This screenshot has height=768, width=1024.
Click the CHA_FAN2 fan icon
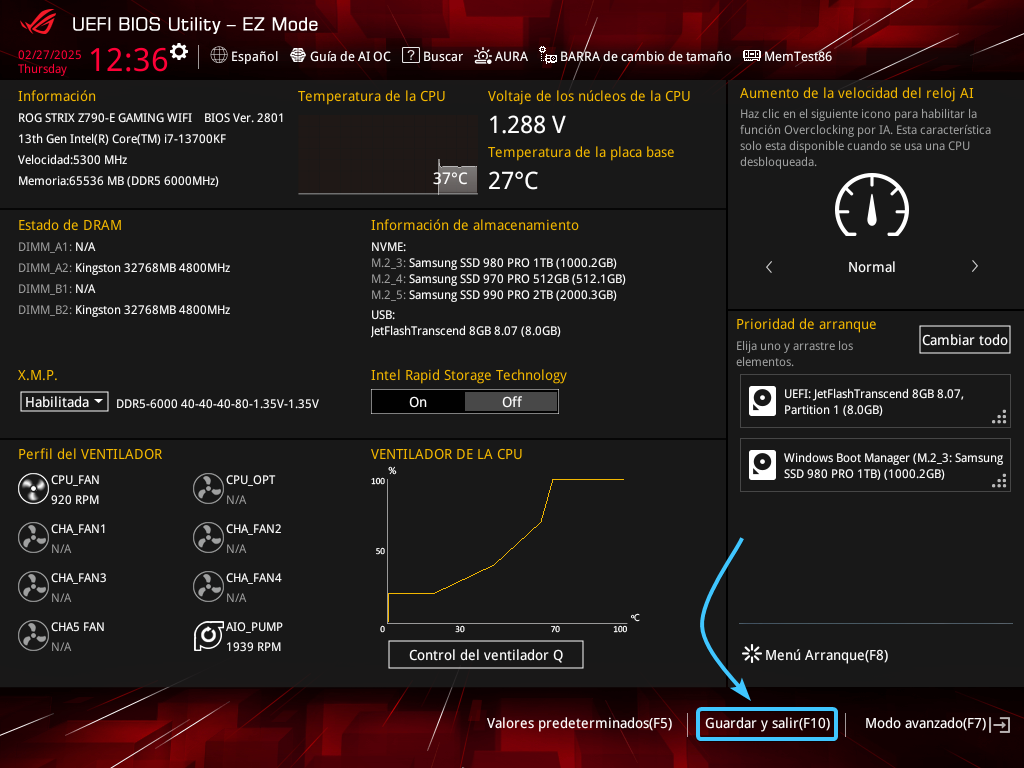point(208,538)
